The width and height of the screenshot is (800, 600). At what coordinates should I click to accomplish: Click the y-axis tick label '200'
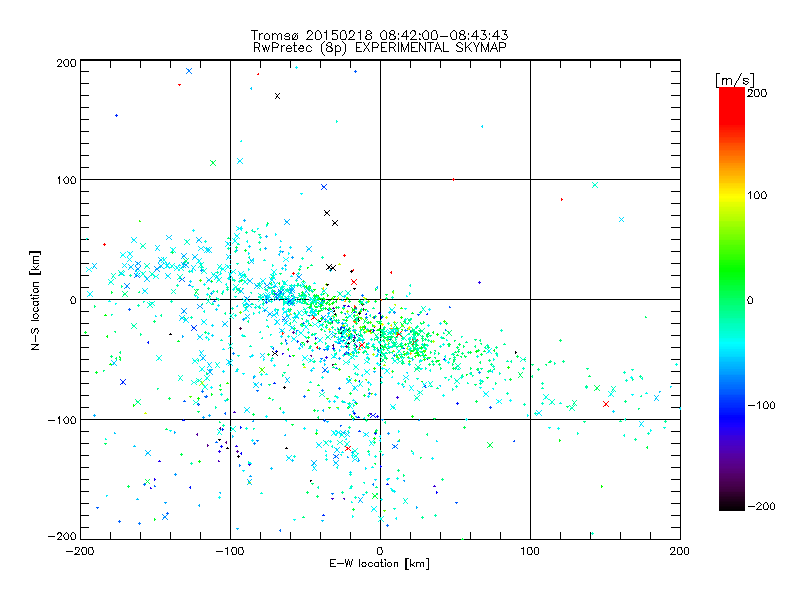tap(67, 63)
